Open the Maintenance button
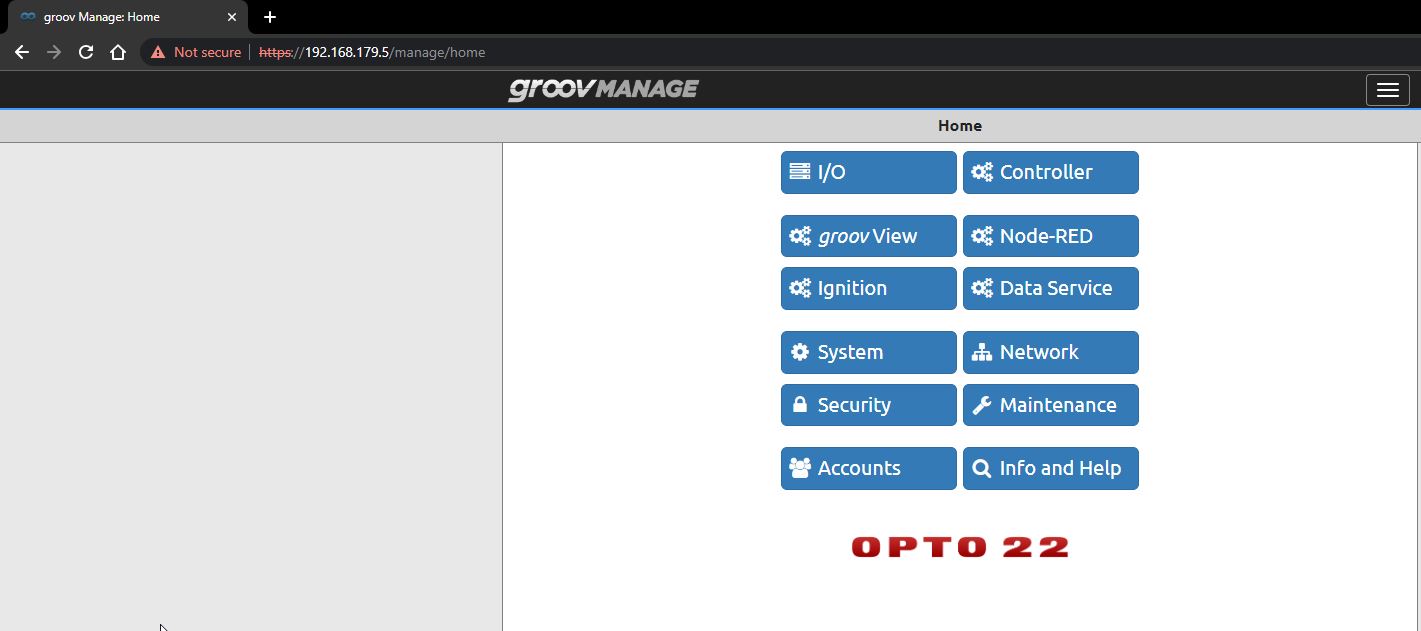Viewport: 1421px width, 631px height. [1050, 405]
